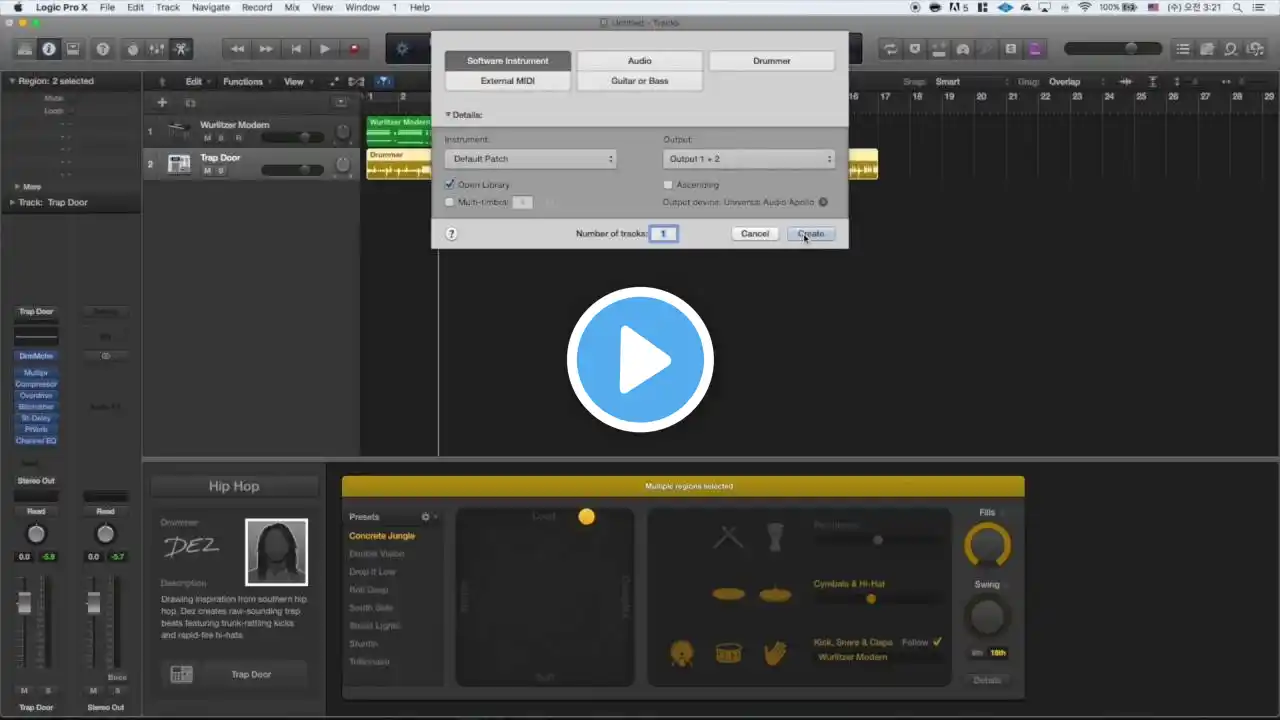Screen dimensions: 1280x720
Task: Mute the Trap Door track in track header
Action: coord(208,171)
